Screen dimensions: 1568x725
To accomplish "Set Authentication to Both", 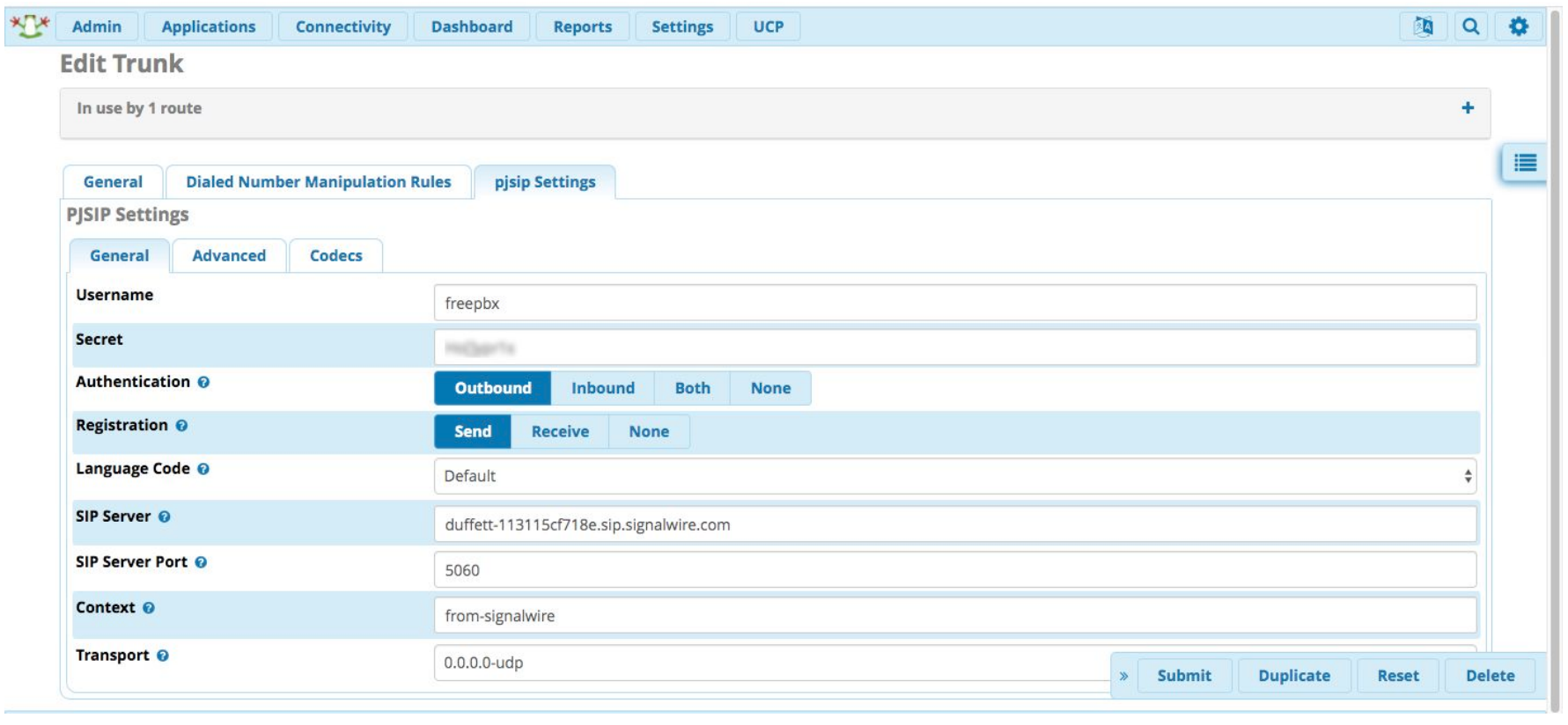I will [692, 388].
